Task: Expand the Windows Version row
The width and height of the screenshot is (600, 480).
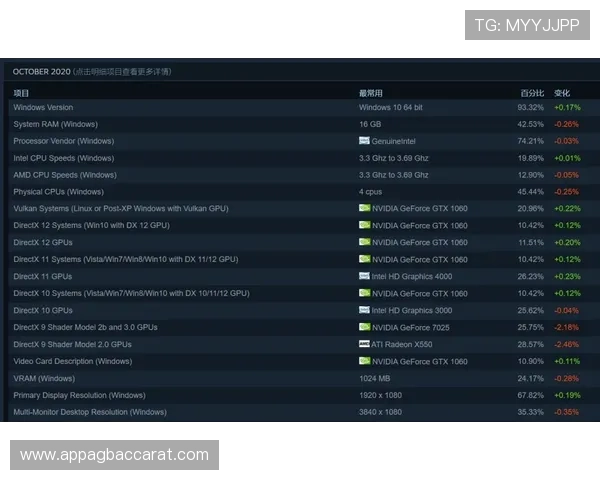Action: [43, 107]
